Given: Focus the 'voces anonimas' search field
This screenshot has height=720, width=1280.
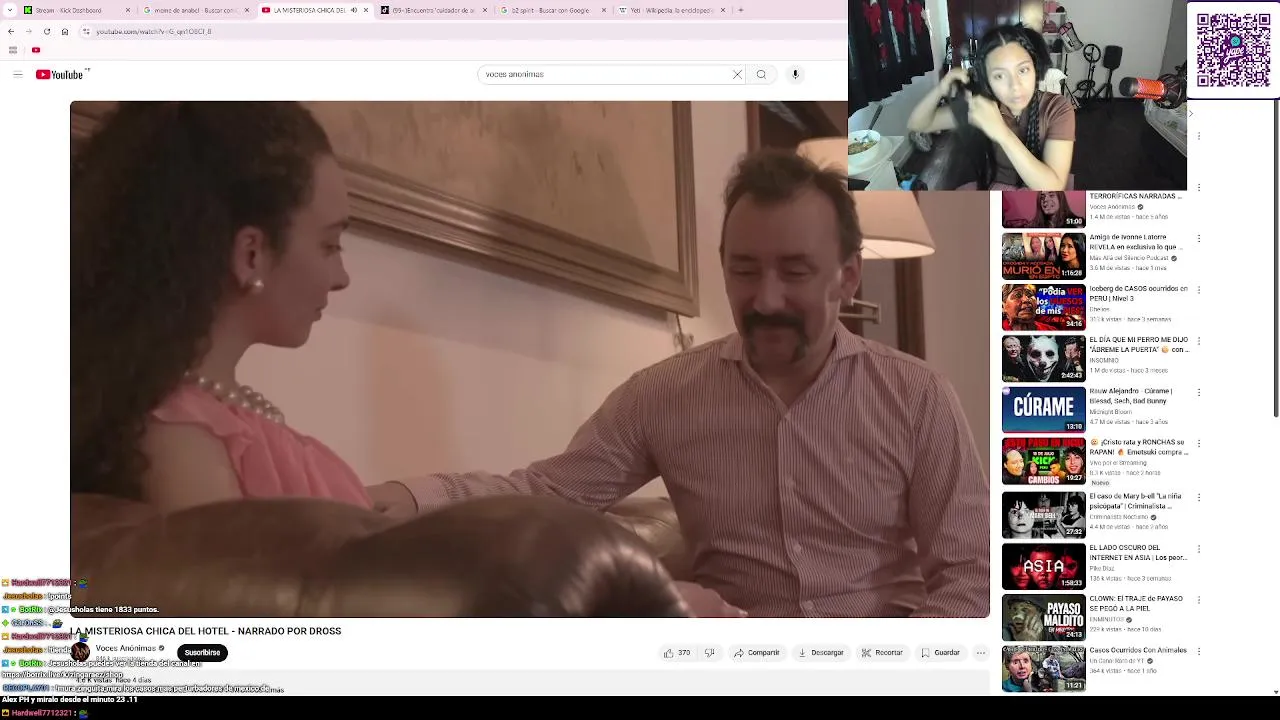Looking at the screenshot, I should click(x=605, y=74).
